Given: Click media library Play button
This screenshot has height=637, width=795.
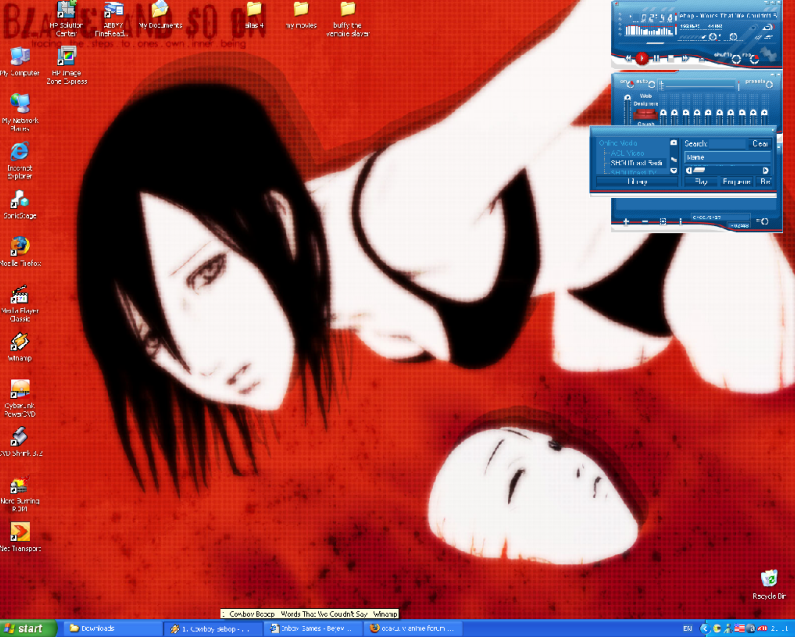Looking at the screenshot, I should point(701,182).
